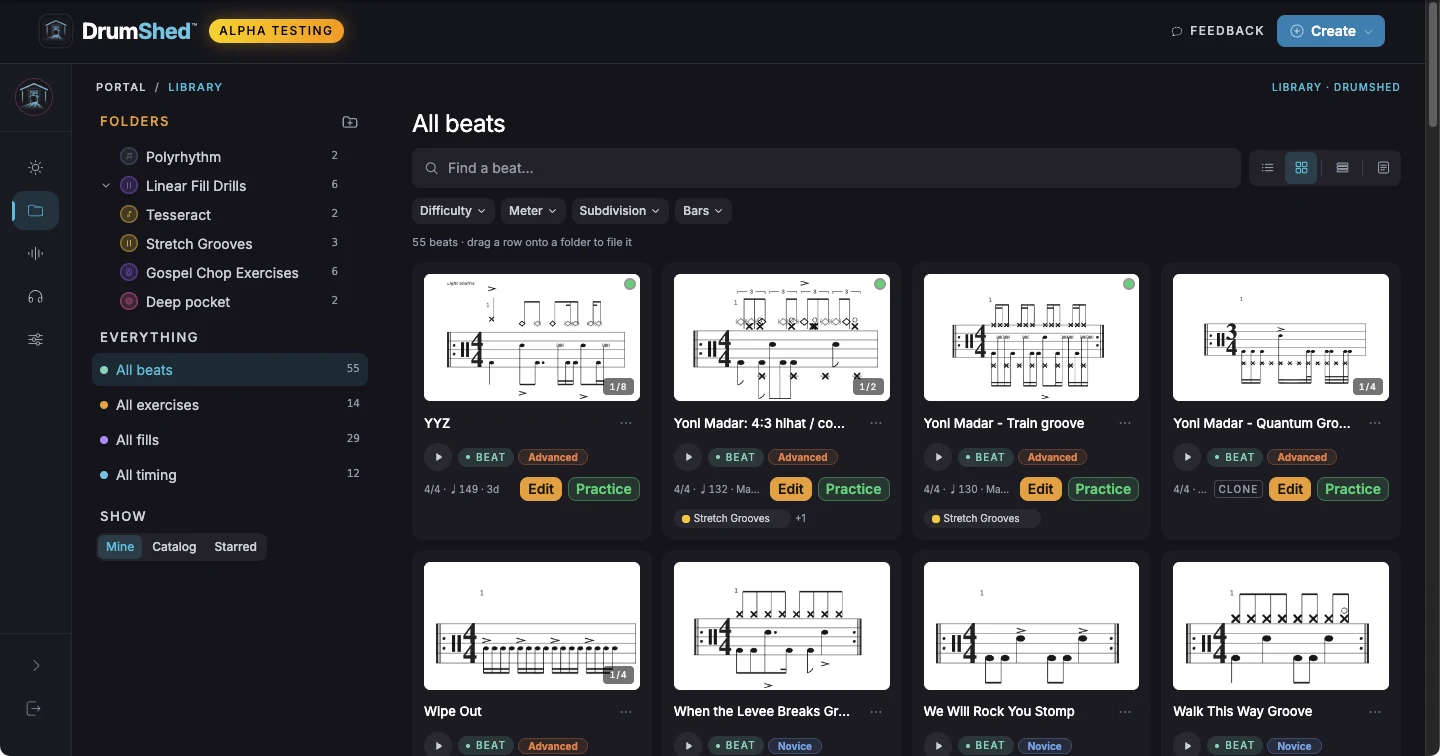1440x756 pixels.
Task: Open the Subdivision filter dropdown
Action: point(620,211)
